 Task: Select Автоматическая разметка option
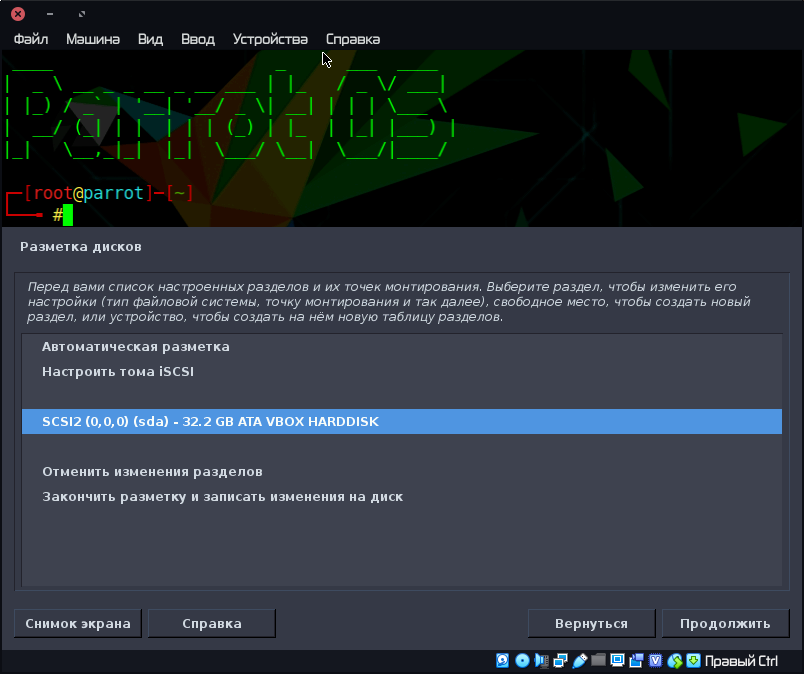(402, 347)
